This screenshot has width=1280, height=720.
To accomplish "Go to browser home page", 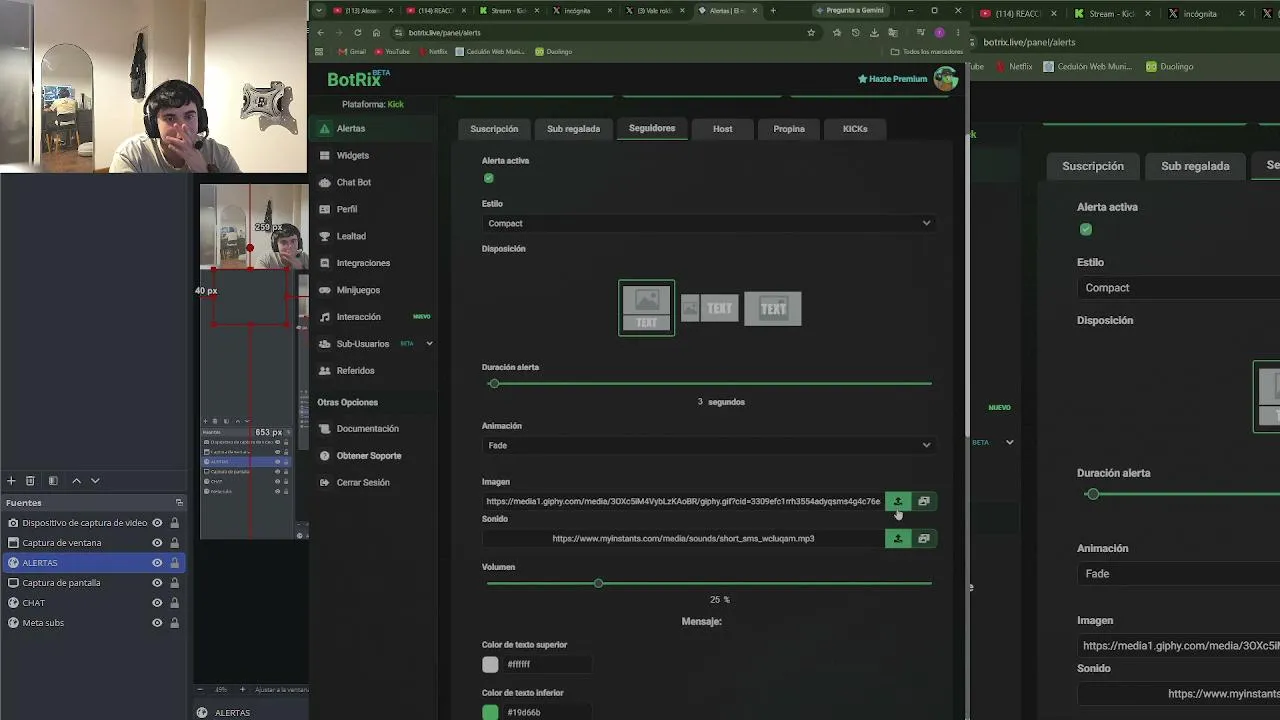I will click(376, 32).
